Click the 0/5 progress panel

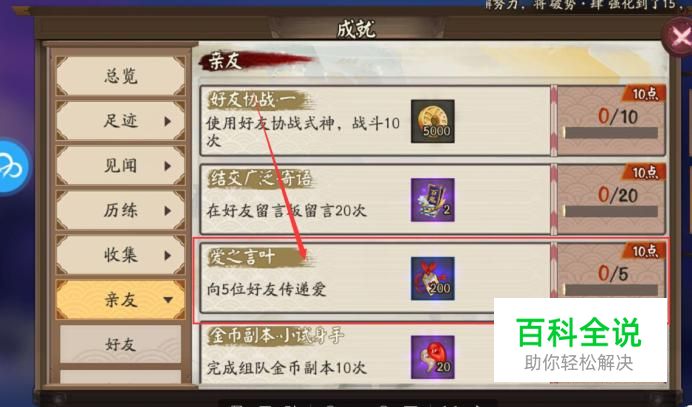612,270
